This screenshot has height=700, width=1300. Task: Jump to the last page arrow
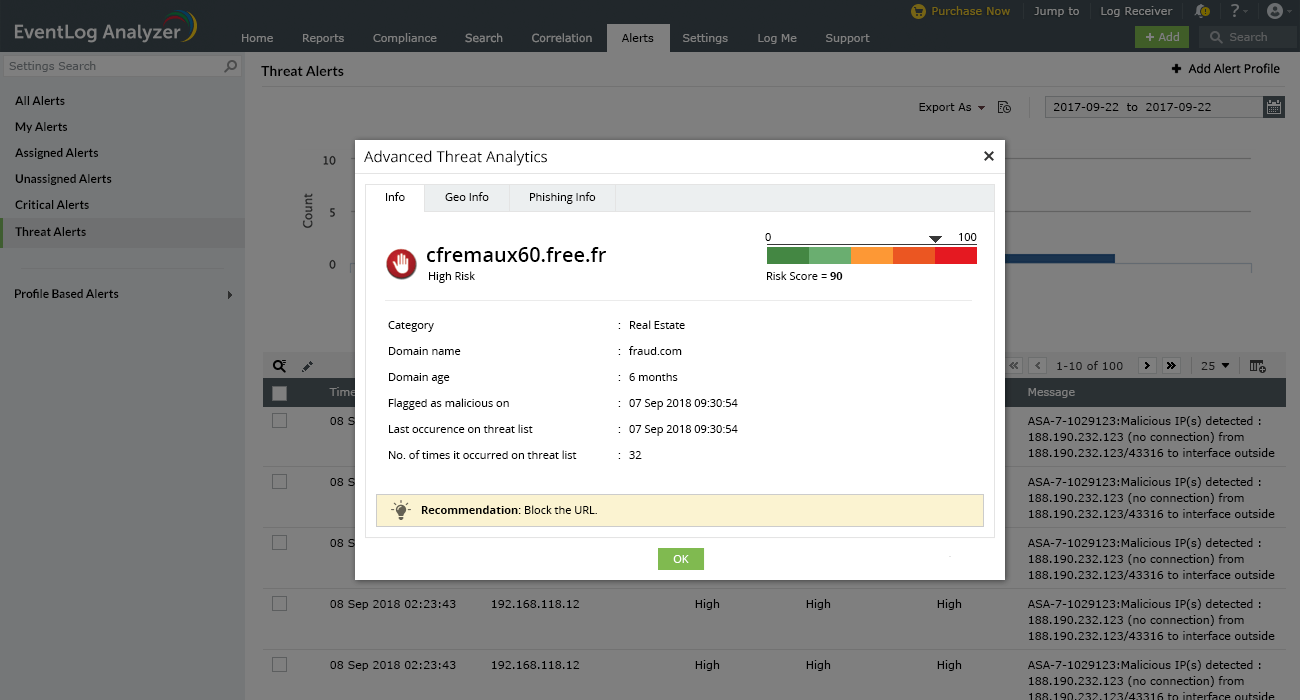click(x=1171, y=366)
